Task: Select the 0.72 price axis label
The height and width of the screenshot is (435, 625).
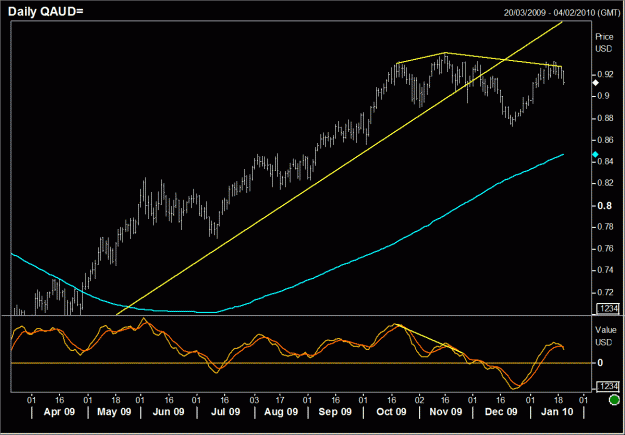Action: (x=603, y=292)
